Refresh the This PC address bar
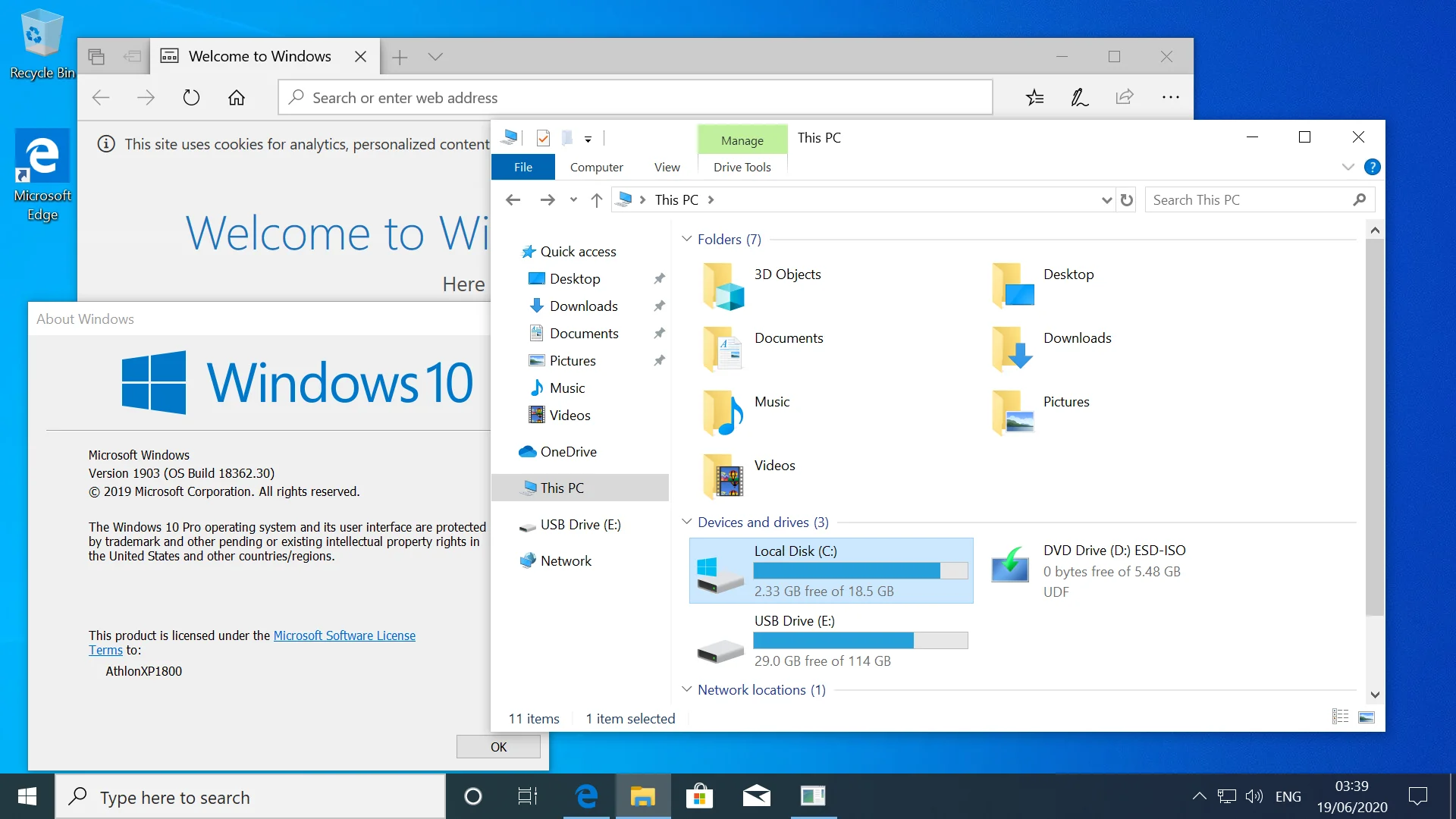The image size is (1456, 819). (x=1126, y=199)
